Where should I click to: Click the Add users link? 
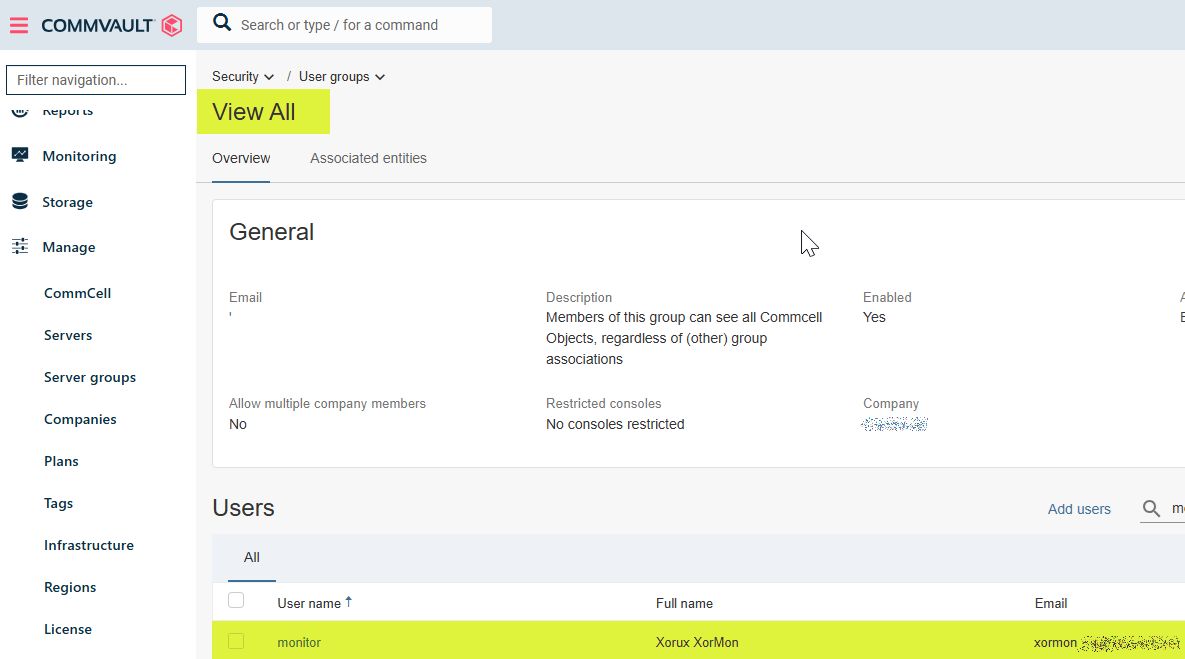click(1079, 509)
